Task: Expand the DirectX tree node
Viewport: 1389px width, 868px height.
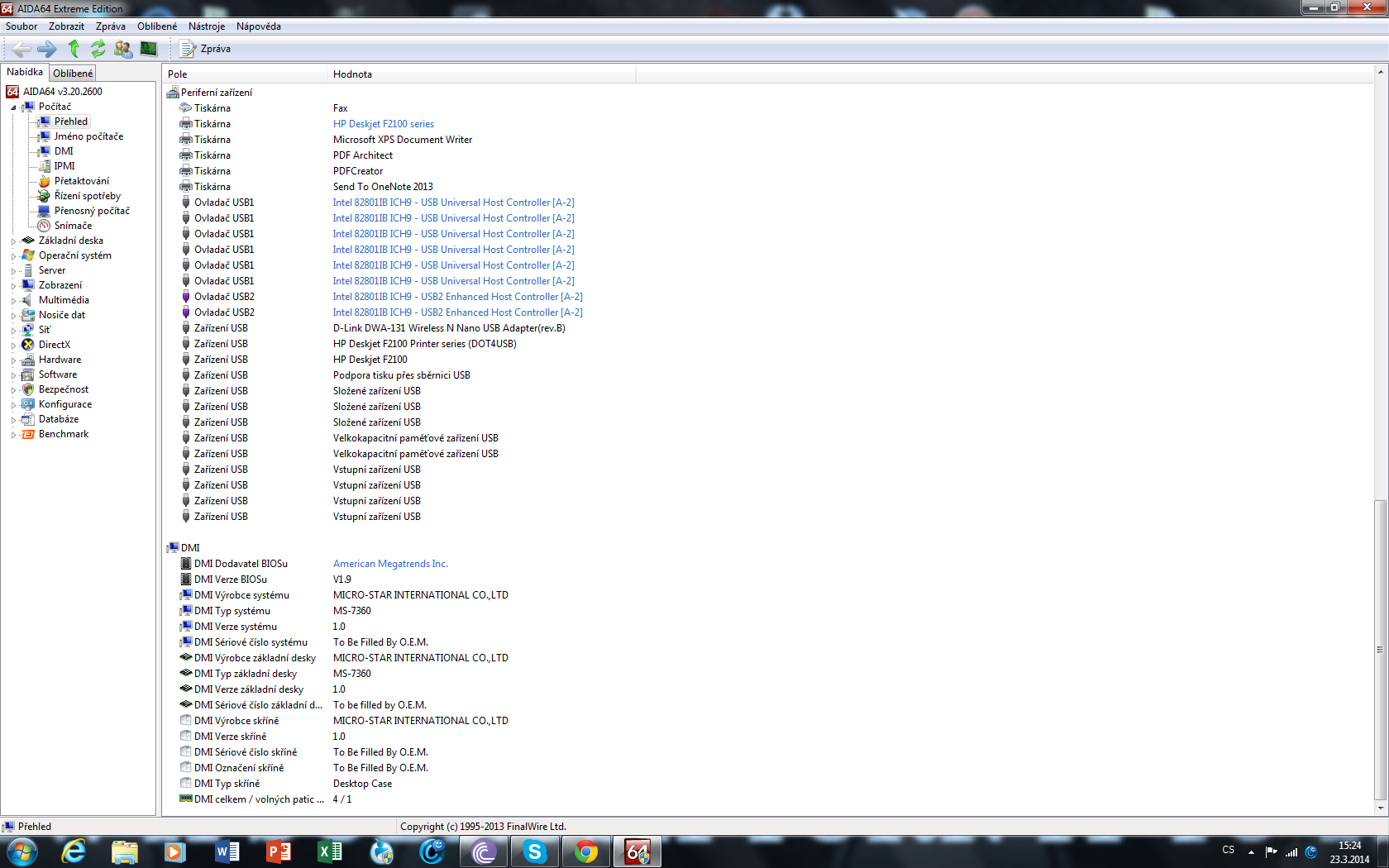Action: [x=13, y=346]
